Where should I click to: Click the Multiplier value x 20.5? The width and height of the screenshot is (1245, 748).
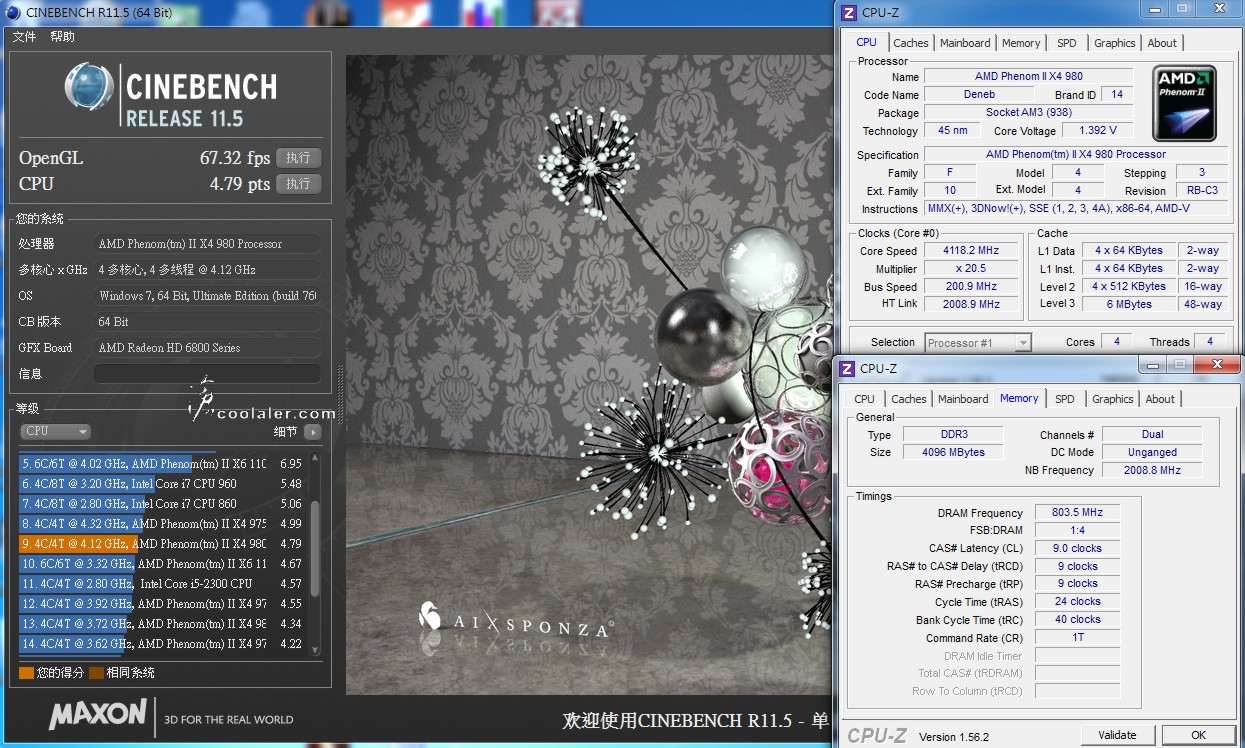970,269
